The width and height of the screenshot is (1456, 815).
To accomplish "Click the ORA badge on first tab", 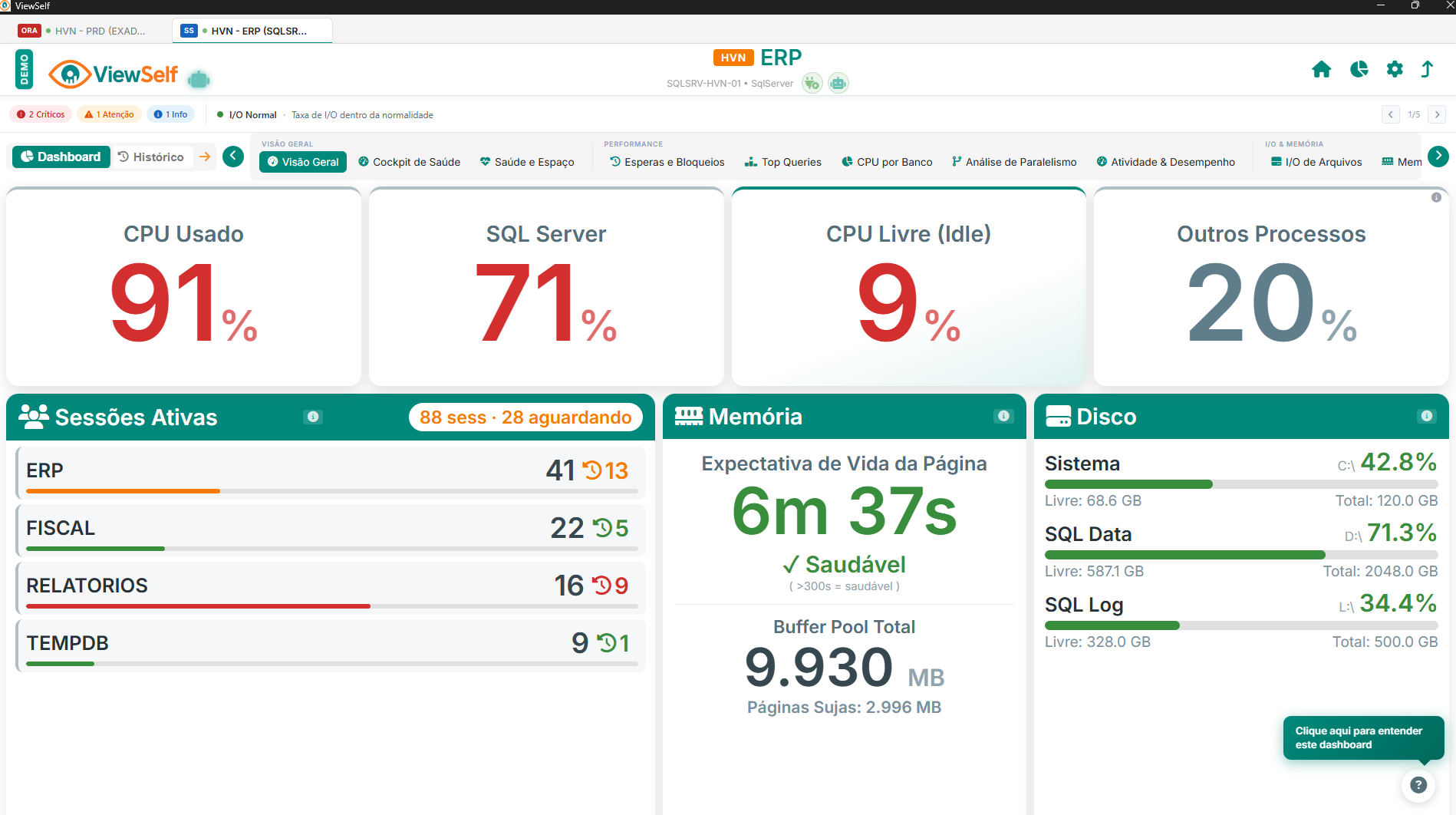I will coord(29,31).
